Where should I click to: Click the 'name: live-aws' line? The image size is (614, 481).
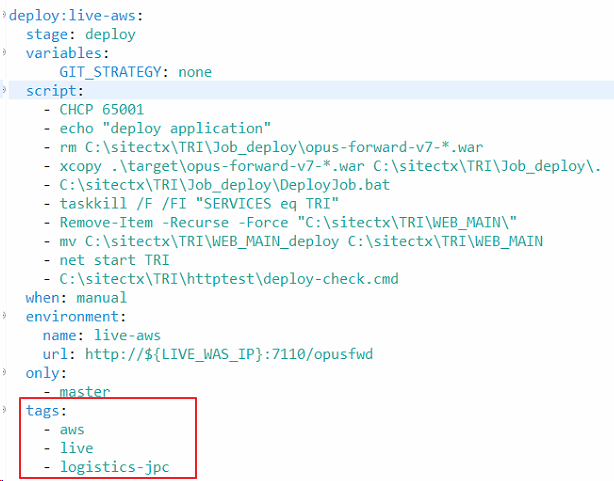point(102,335)
